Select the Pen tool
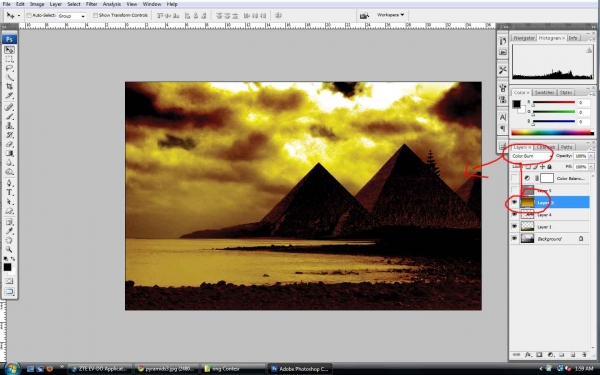 9,183
